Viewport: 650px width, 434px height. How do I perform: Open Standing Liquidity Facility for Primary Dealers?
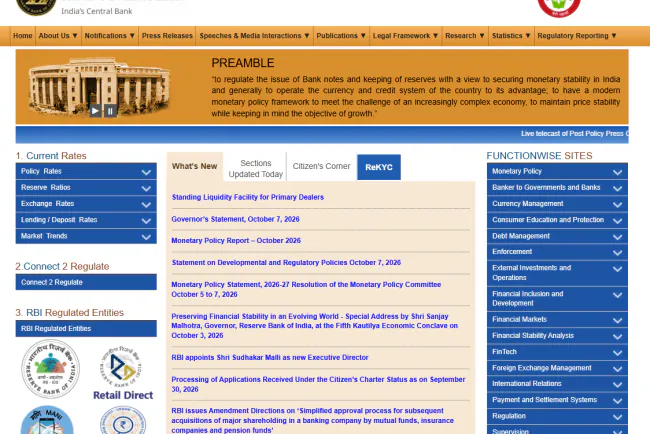[247, 197]
